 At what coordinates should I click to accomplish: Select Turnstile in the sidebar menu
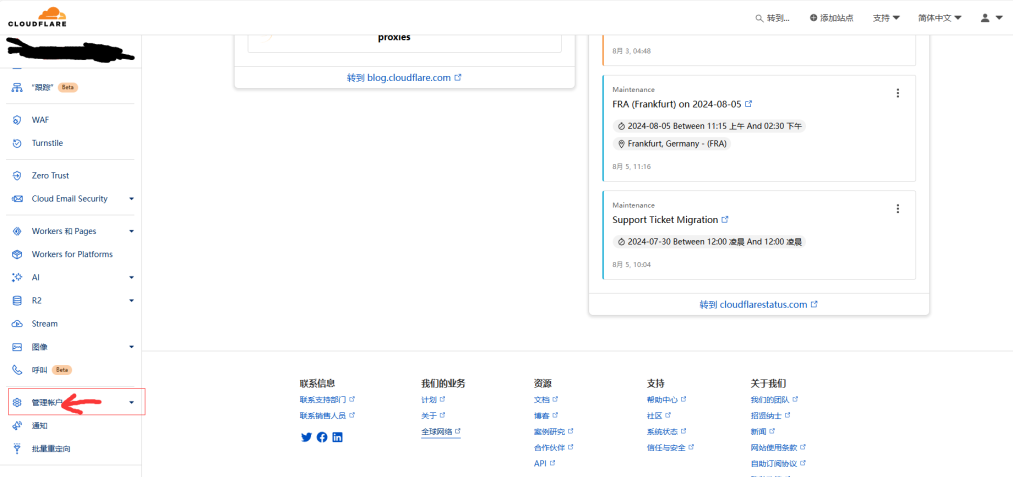click(47, 143)
